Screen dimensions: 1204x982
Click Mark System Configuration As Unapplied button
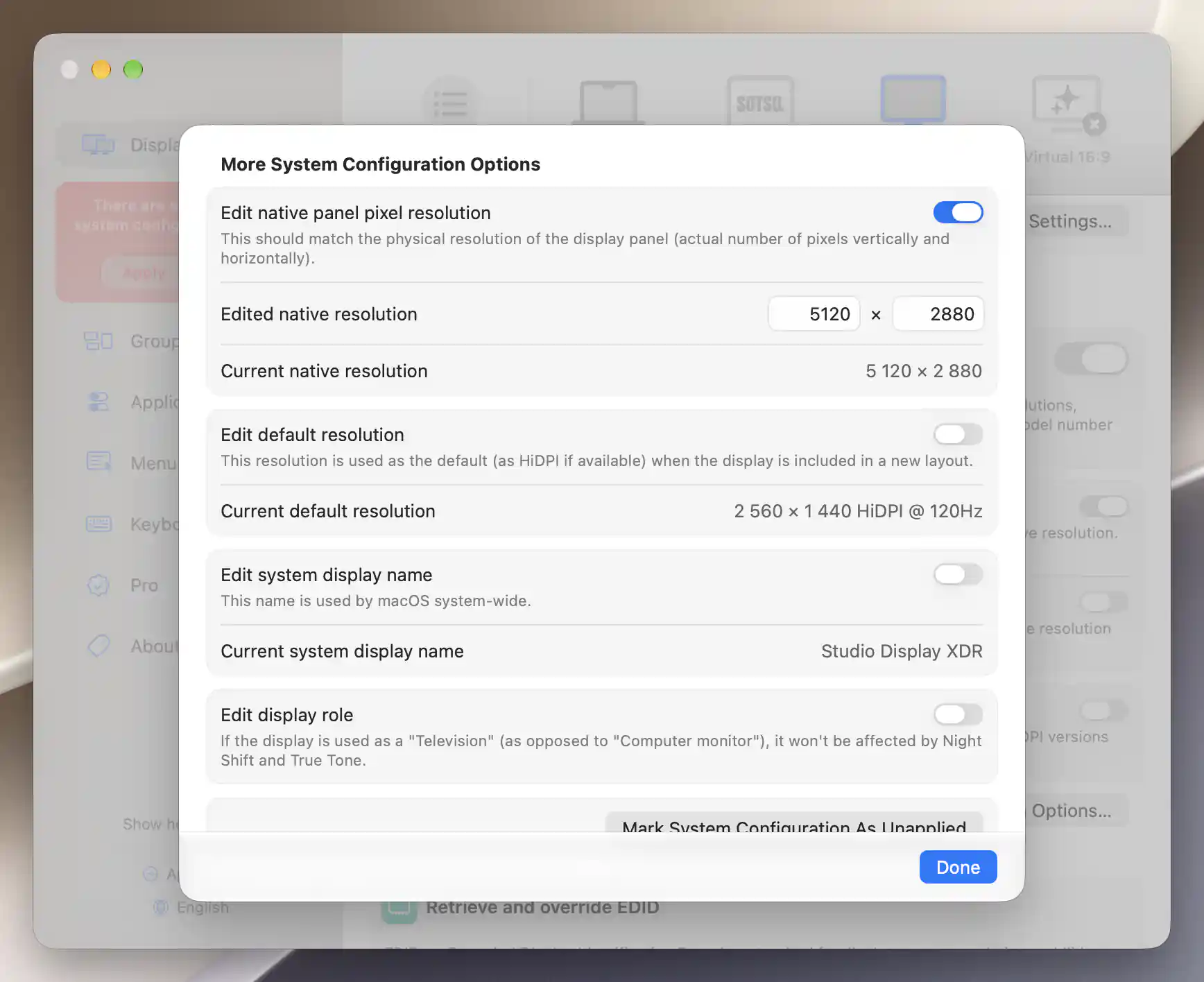[794, 822]
